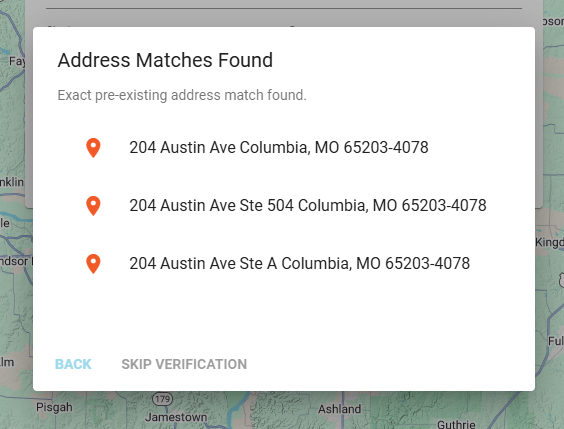This screenshot has width=564, height=429.
Task: Click the orange pin beside 204 Austin Ave Columbia
Action: coord(93,148)
